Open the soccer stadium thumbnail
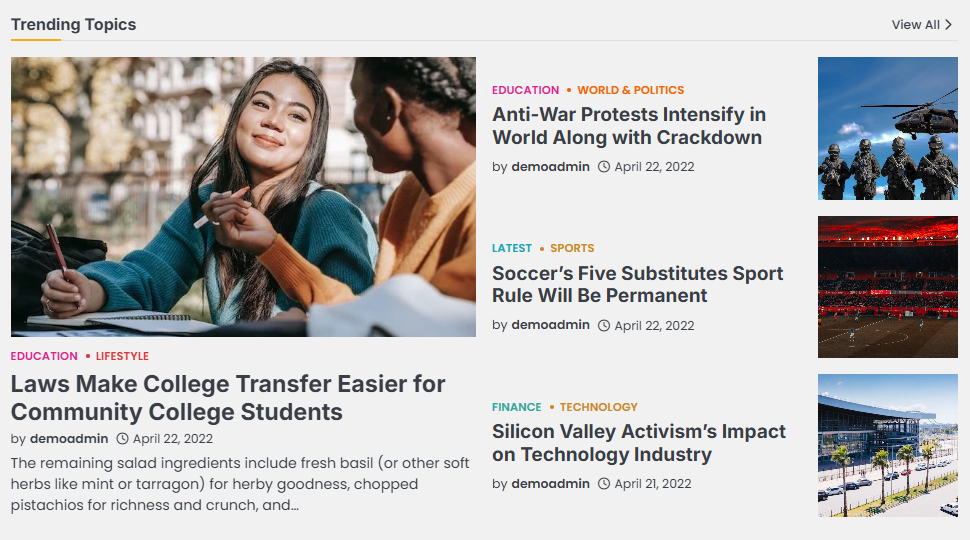 887,287
